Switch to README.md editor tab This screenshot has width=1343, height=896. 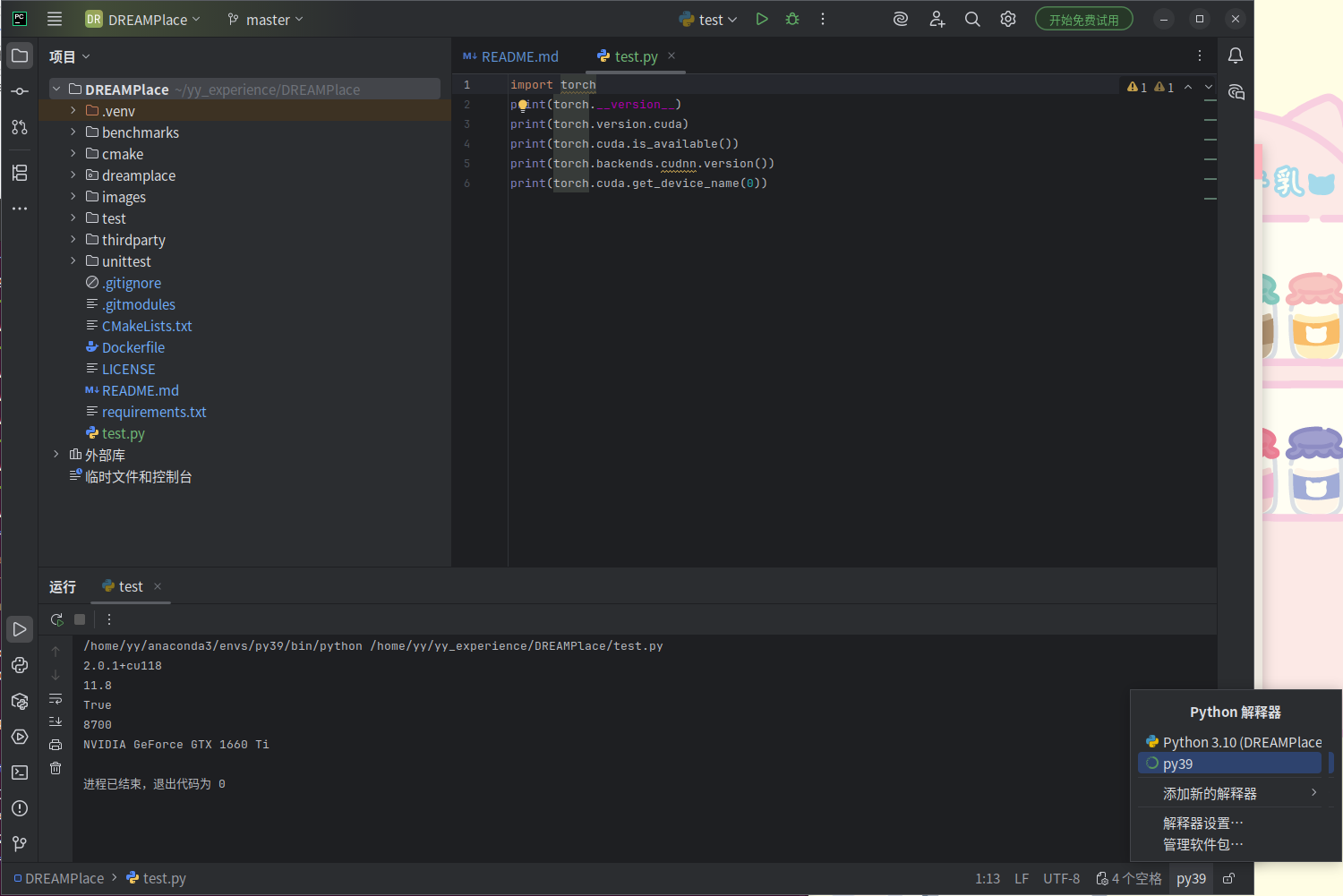(510, 56)
